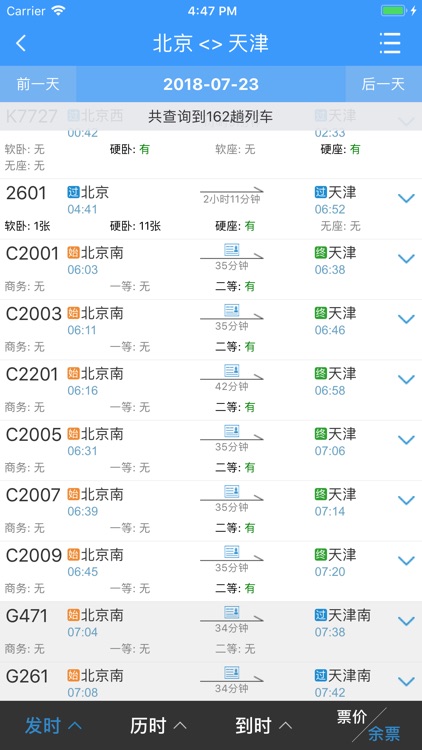Sort trains by 到时 arrival time
Viewport: 422px width, 750px height.
pyautogui.click(x=264, y=726)
